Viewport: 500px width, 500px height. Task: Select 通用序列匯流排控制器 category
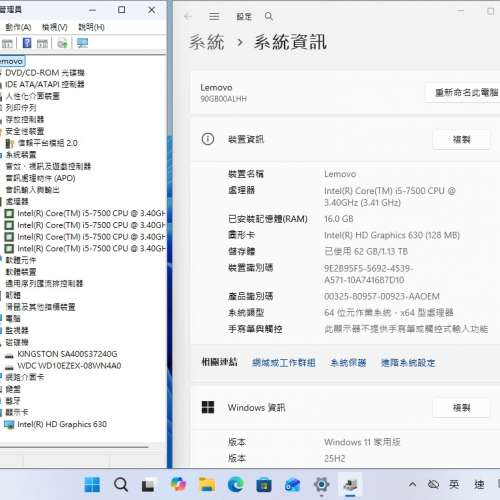(x=44, y=283)
